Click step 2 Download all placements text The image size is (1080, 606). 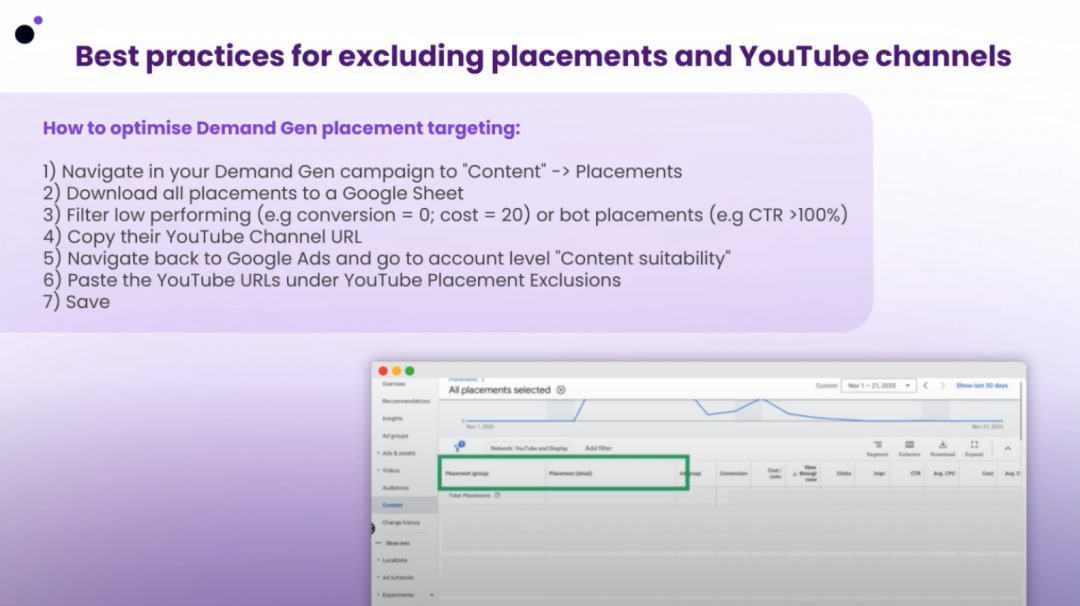pos(253,193)
